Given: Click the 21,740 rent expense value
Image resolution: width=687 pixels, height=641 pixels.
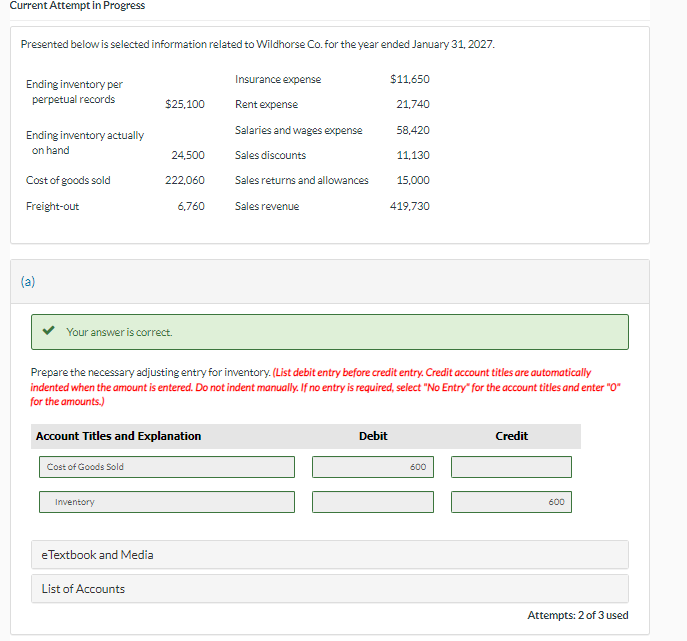Looking at the screenshot, I should (x=413, y=104).
